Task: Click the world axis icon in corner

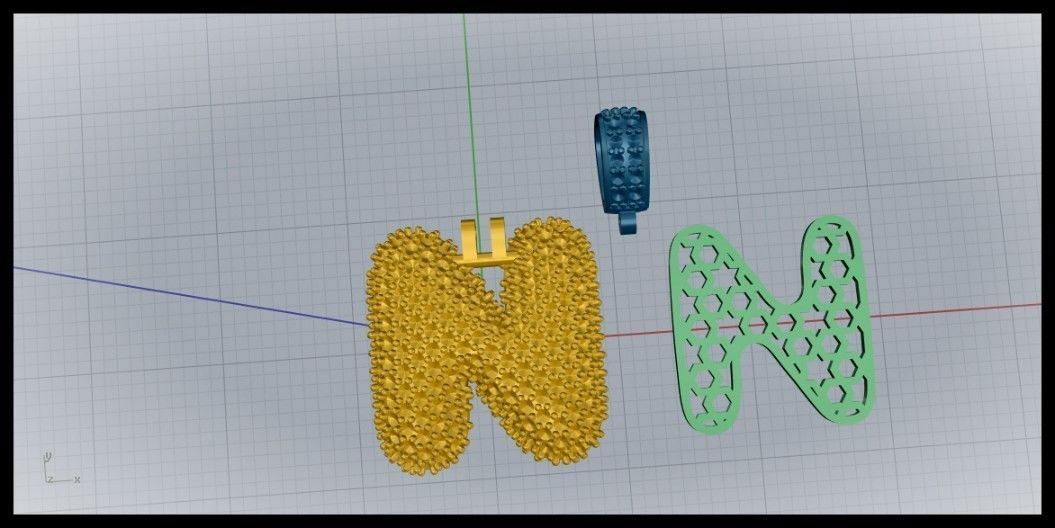Action: pos(61,469)
